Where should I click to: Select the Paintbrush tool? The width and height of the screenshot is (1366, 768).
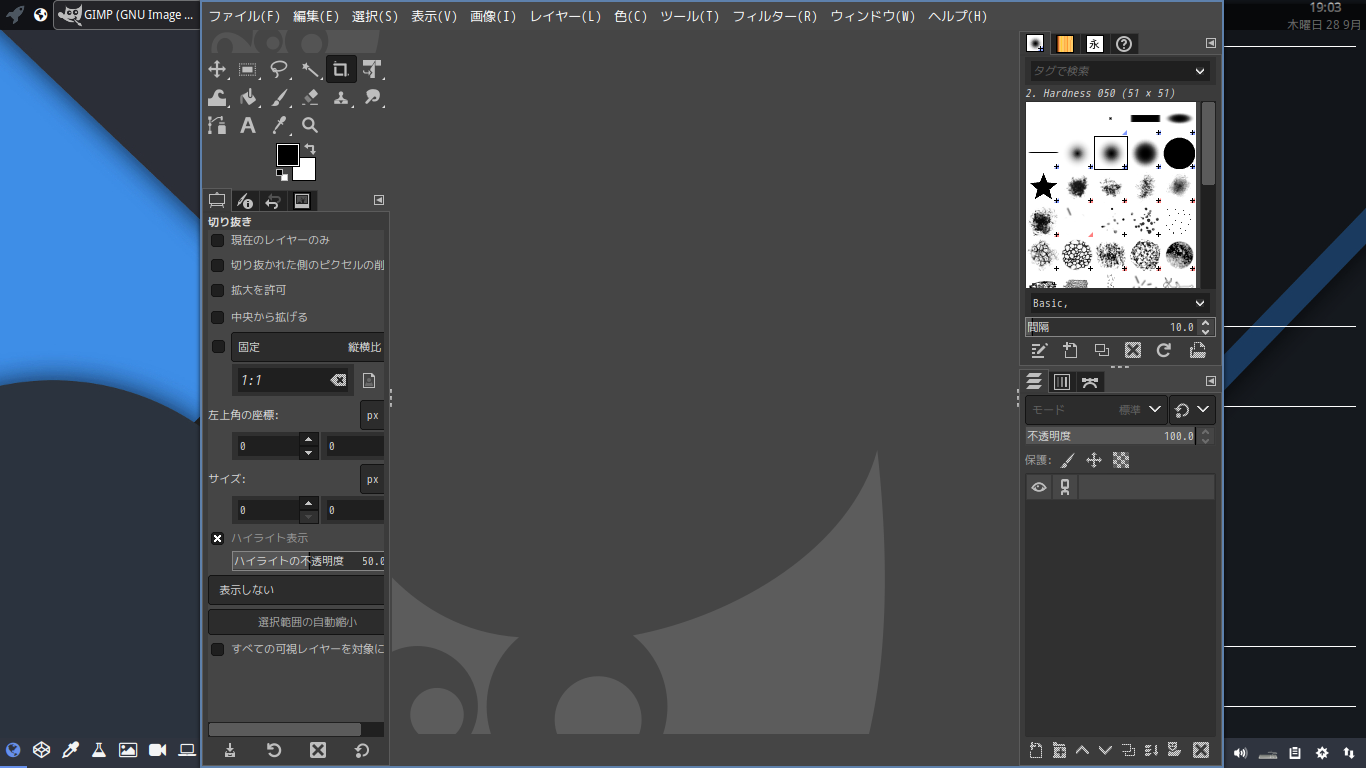[279, 97]
